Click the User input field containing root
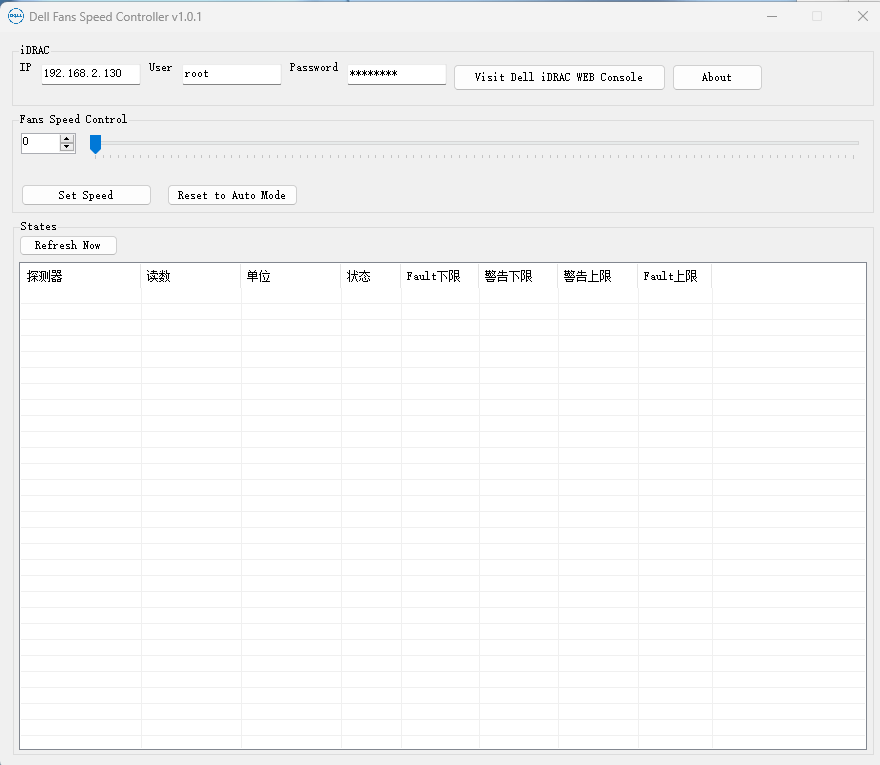 tap(232, 74)
